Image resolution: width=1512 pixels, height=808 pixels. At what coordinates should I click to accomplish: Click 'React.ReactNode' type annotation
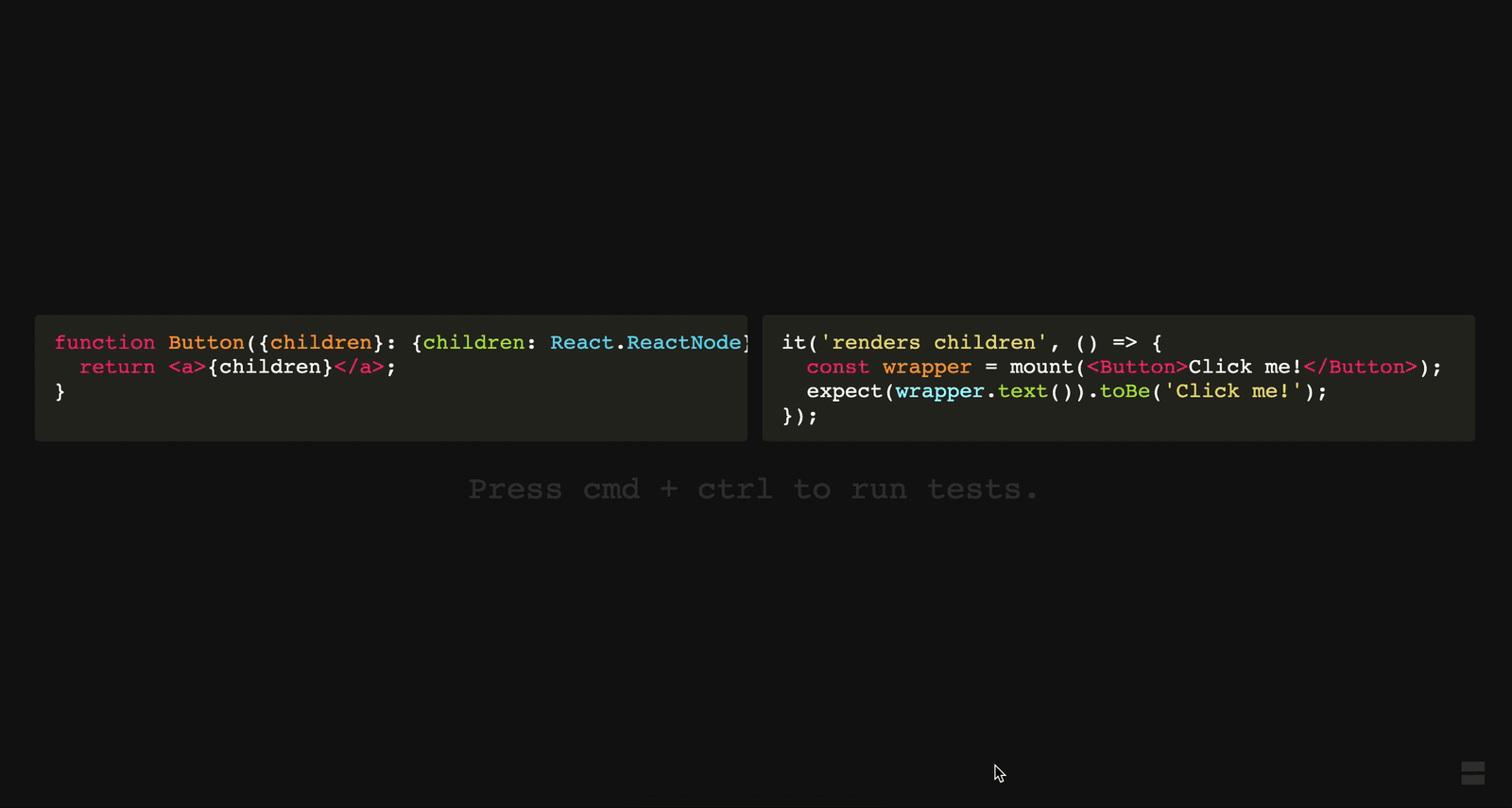coord(645,342)
